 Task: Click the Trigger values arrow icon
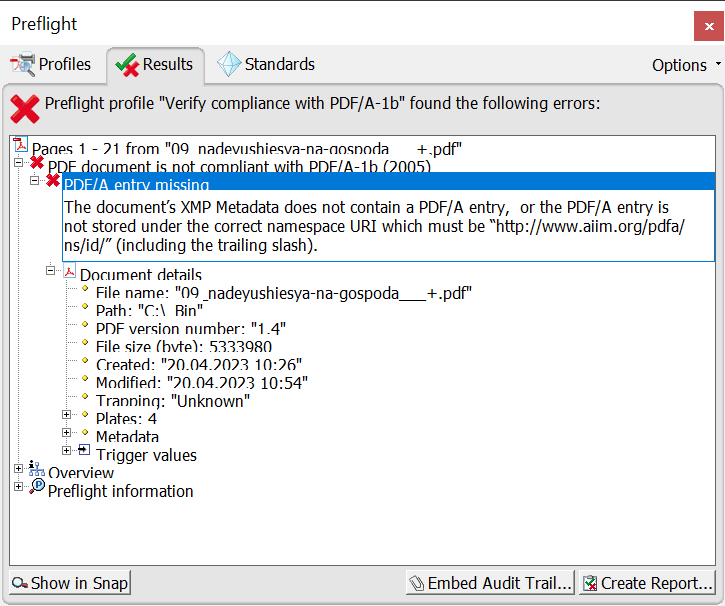(x=84, y=450)
